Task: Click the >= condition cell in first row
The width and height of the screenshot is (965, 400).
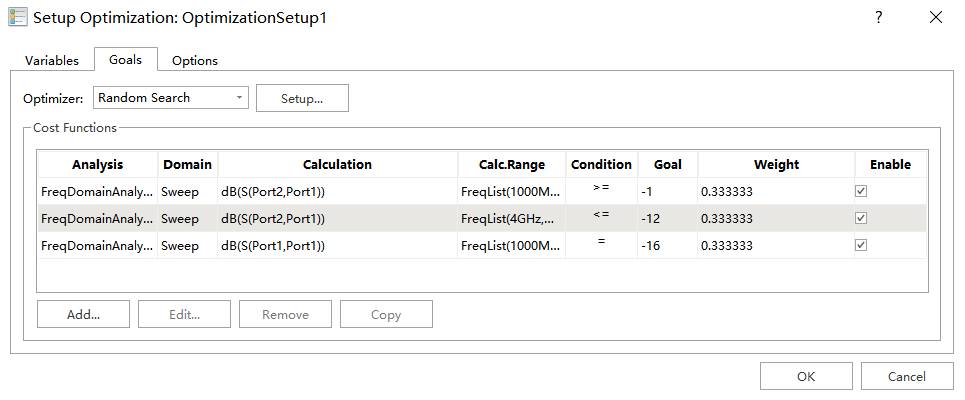Action: (x=601, y=191)
